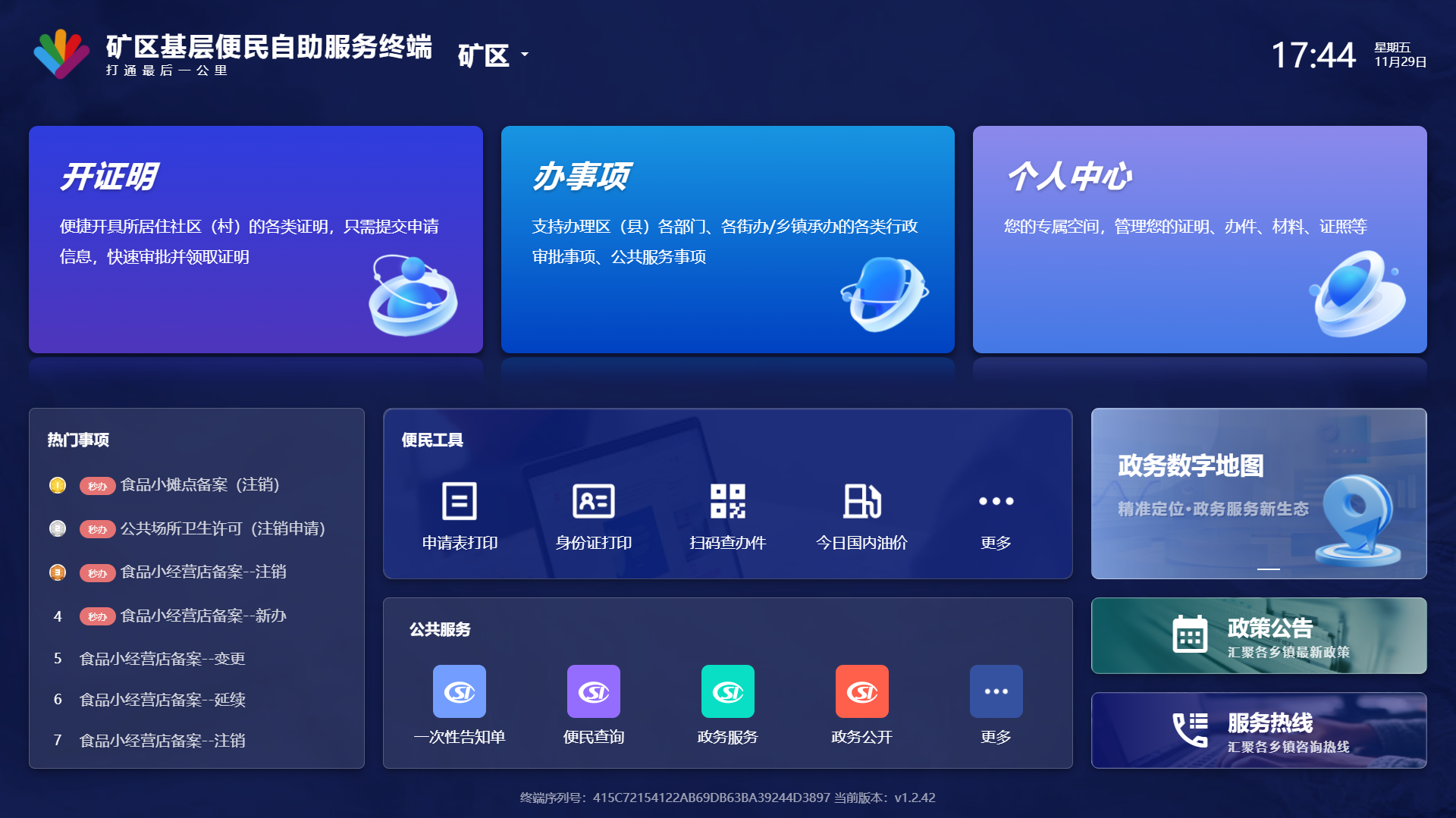Click the 服务热线 hotline panel

coord(1258,730)
